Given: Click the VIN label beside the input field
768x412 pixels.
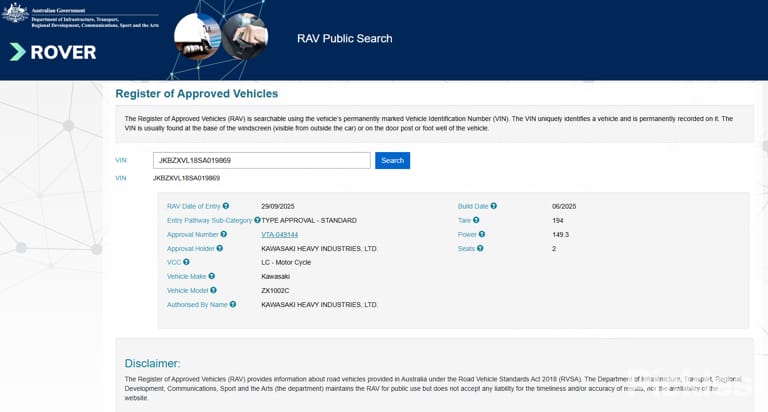Looking at the screenshot, I should click(120, 160).
